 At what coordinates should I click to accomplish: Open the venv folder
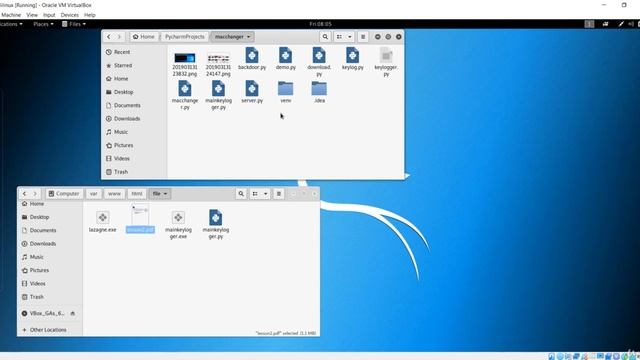point(285,89)
